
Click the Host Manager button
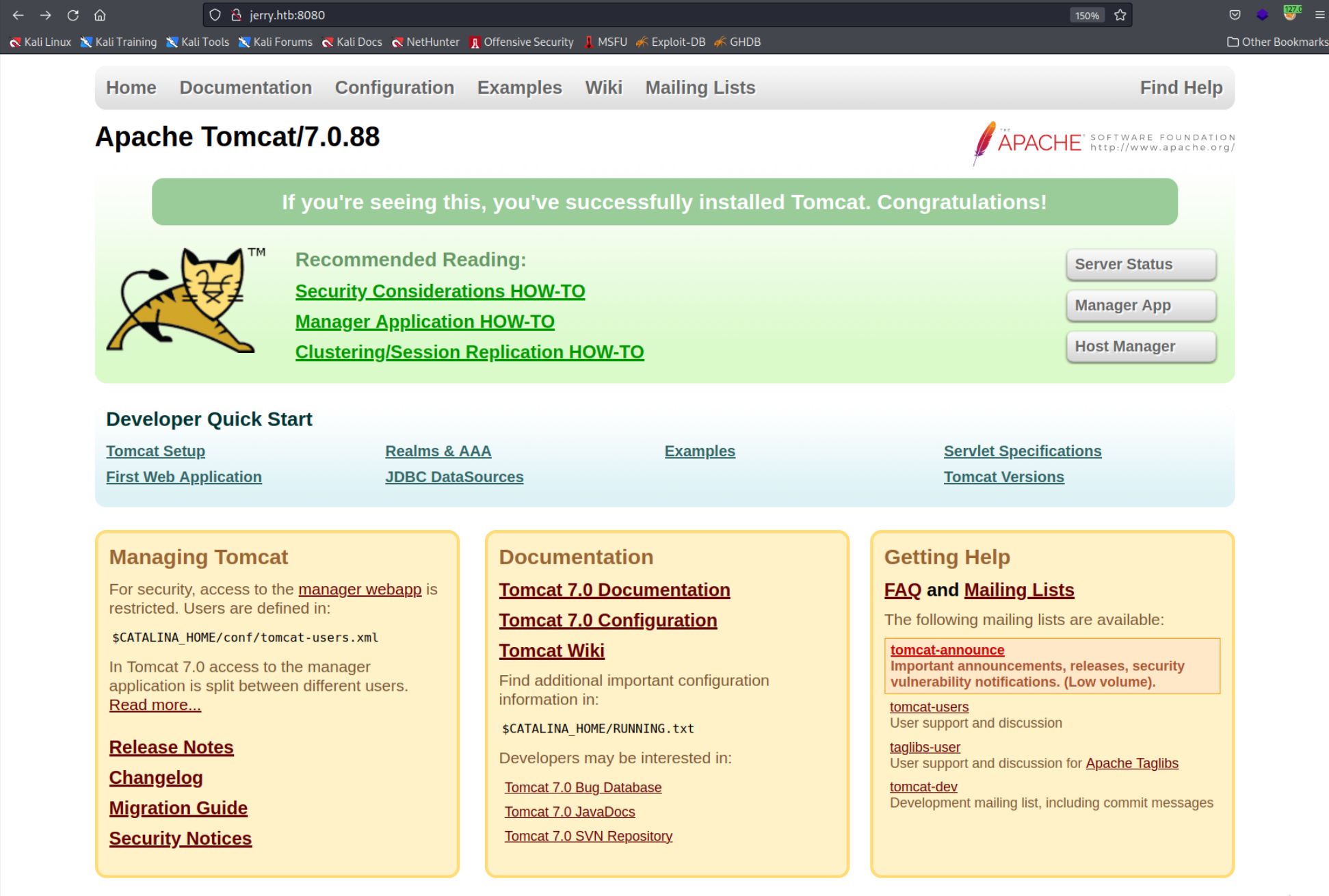(1141, 346)
